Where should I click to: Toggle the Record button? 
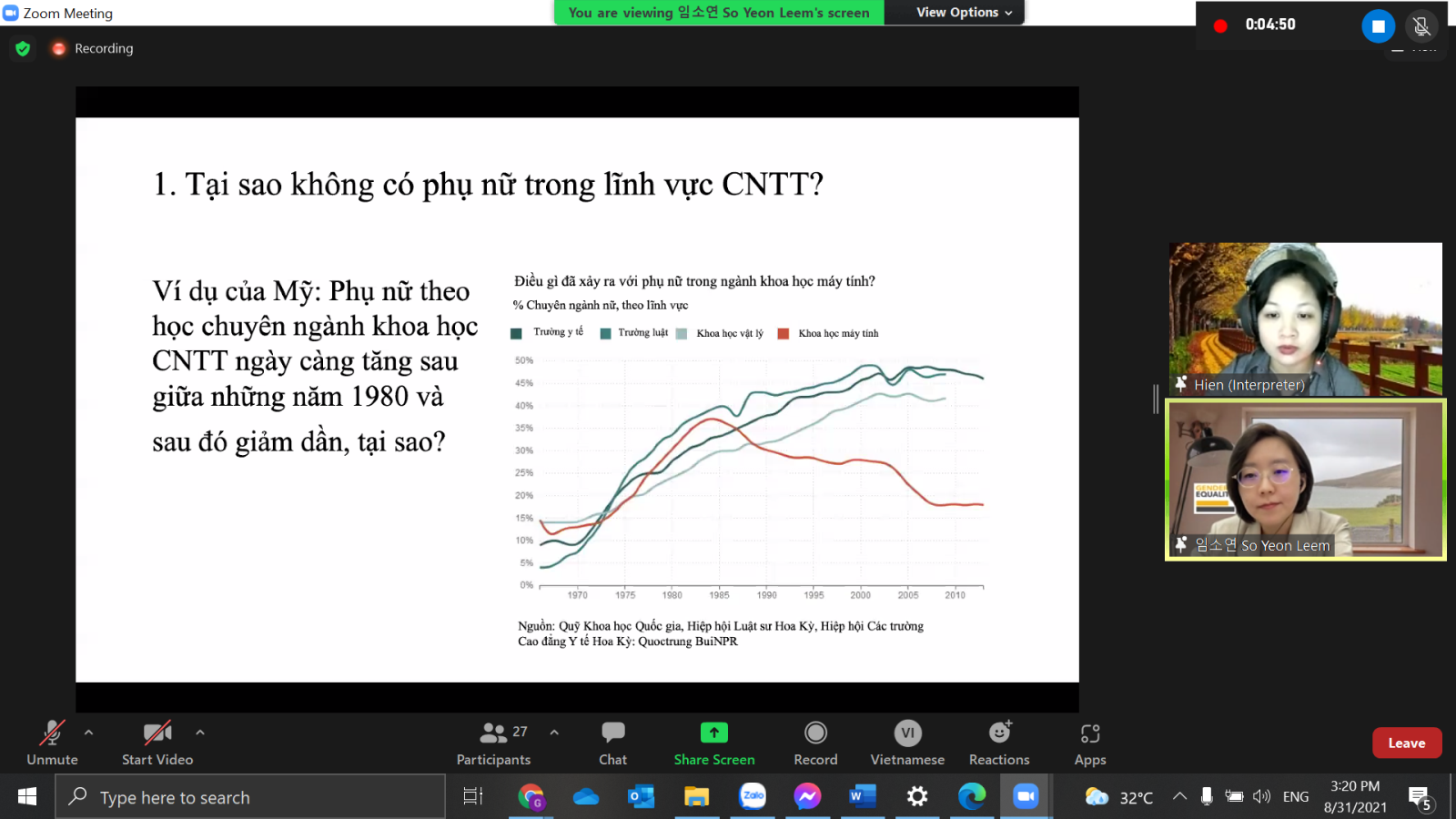pyautogui.click(x=815, y=743)
